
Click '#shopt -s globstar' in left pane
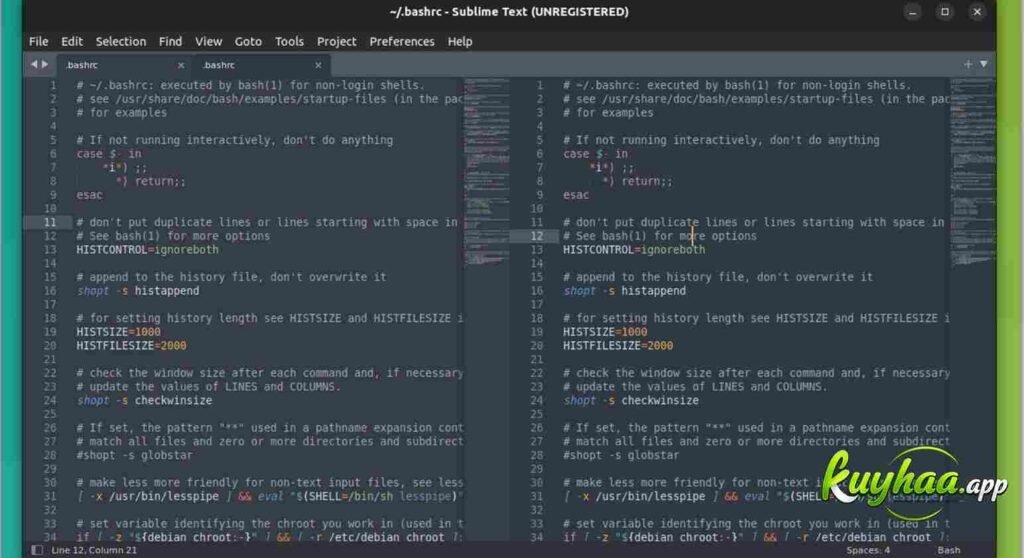pyautogui.click(x=135, y=455)
